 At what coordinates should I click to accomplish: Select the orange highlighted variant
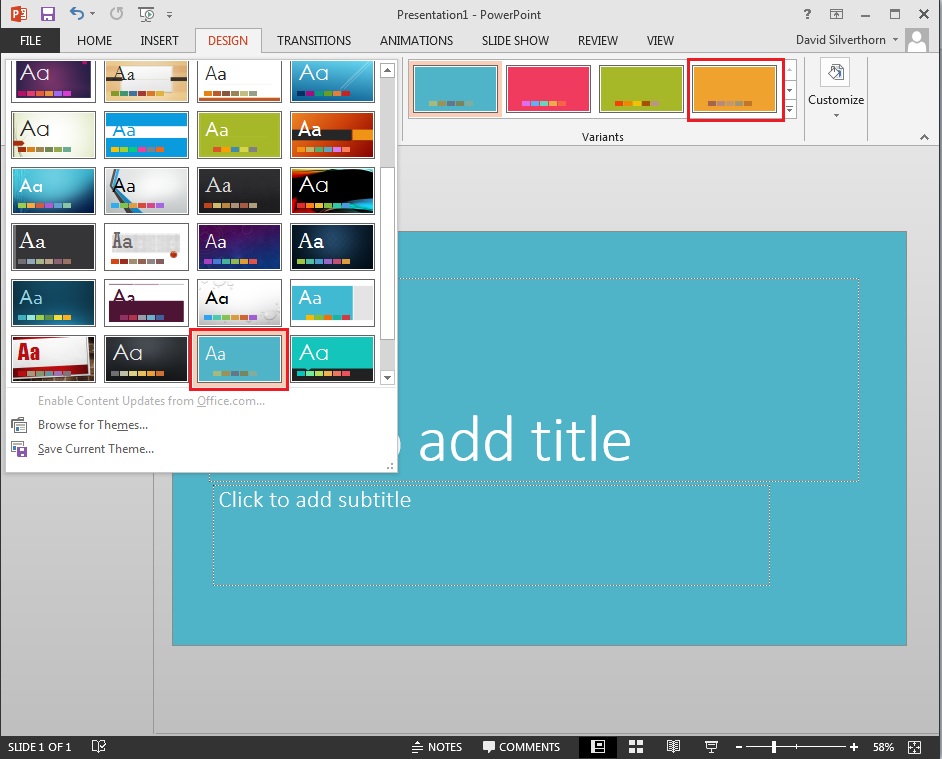(735, 88)
